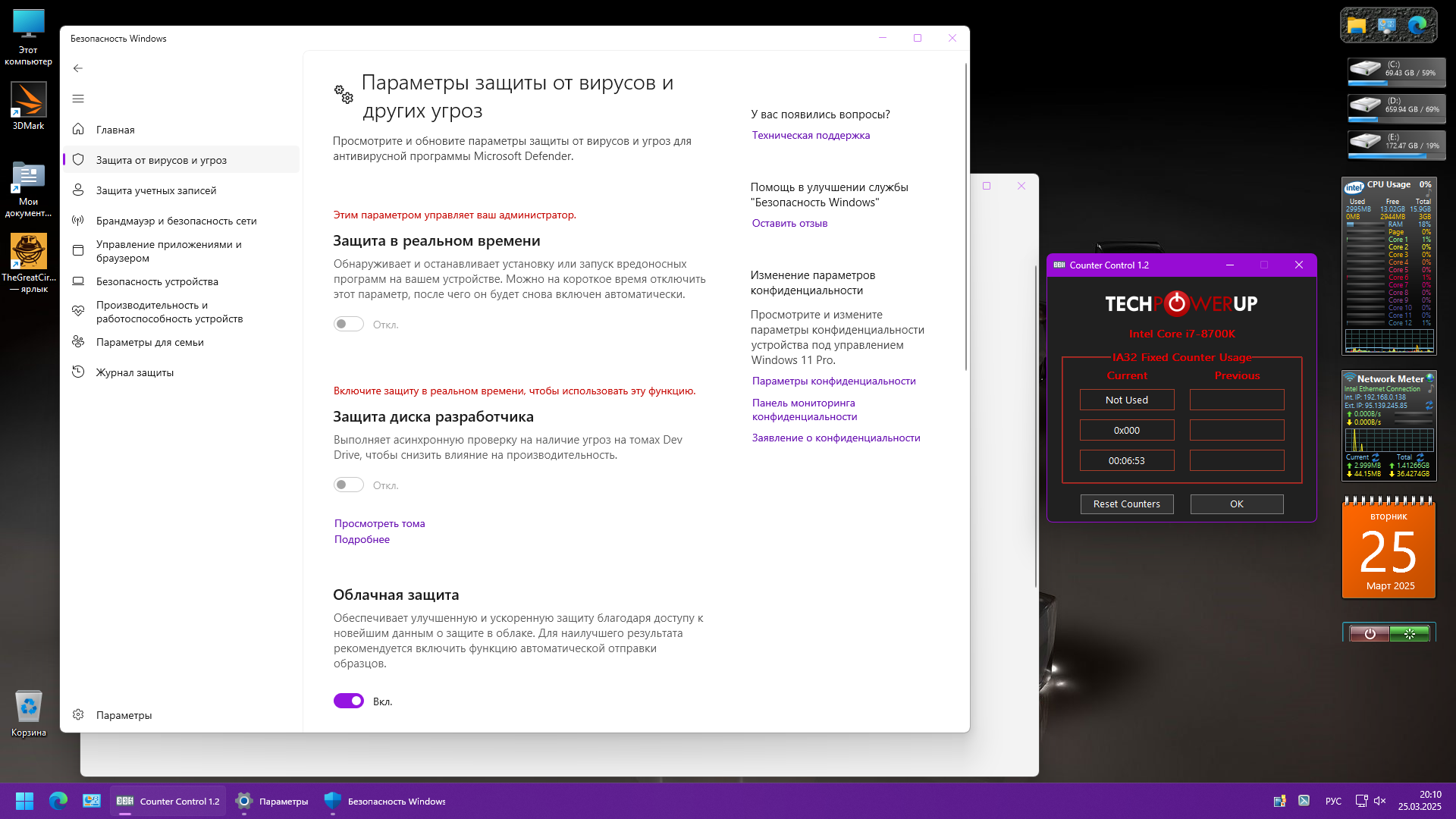The image size is (1456, 819).
Task: Open the Главная home section
Action: [x=115, y=130]
